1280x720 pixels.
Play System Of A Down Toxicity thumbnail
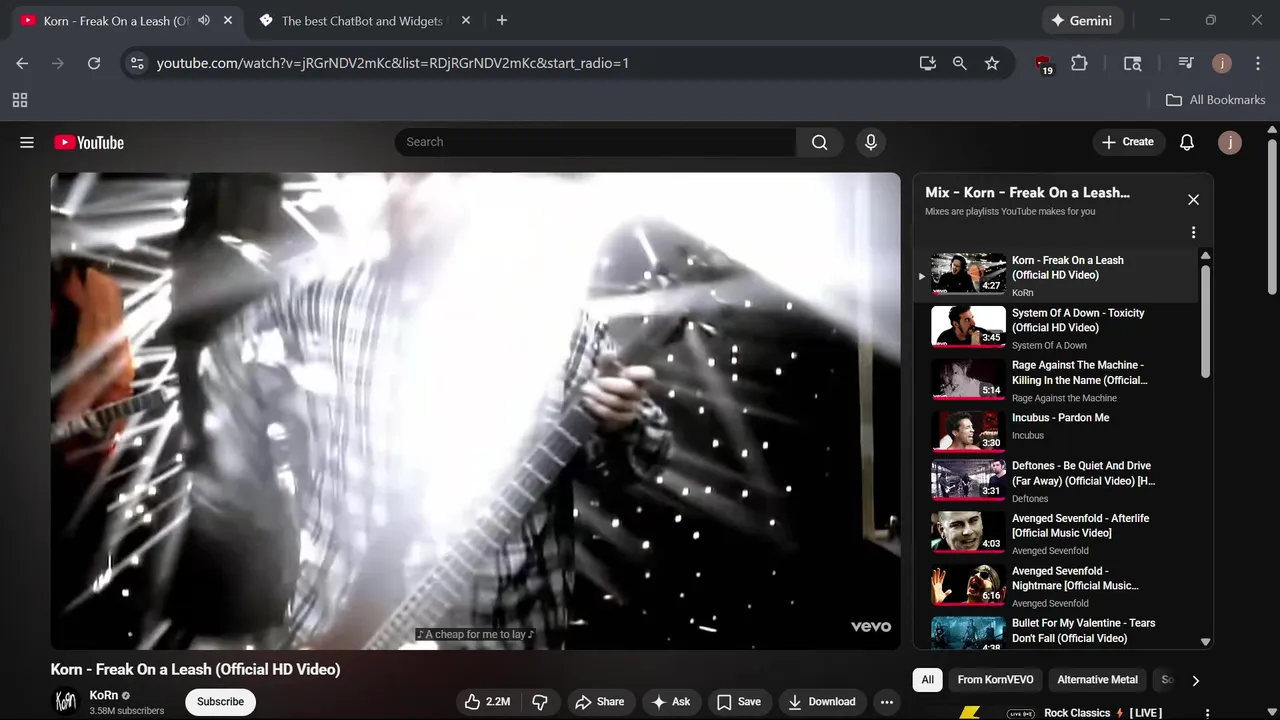click(x=968, y=326)
